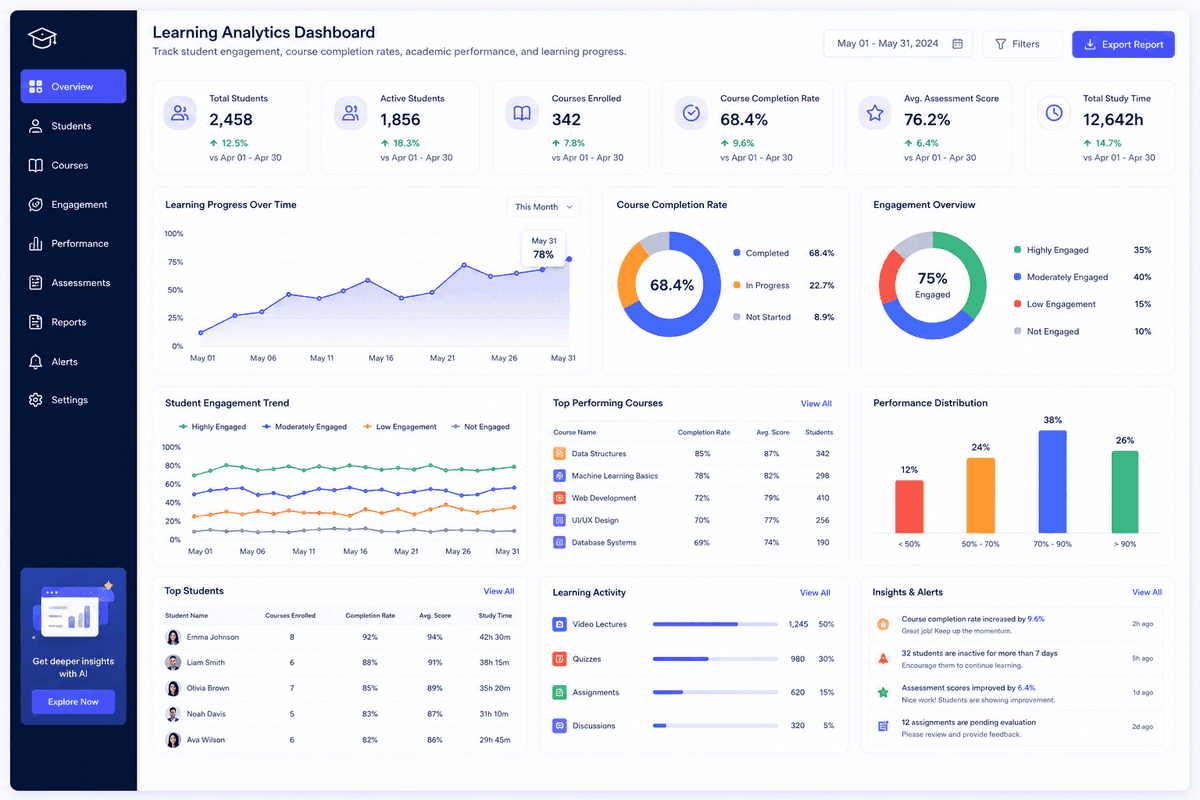Open View All for Top Performing Courses
The image size is (1200, 800).
[x=816, y=404]
